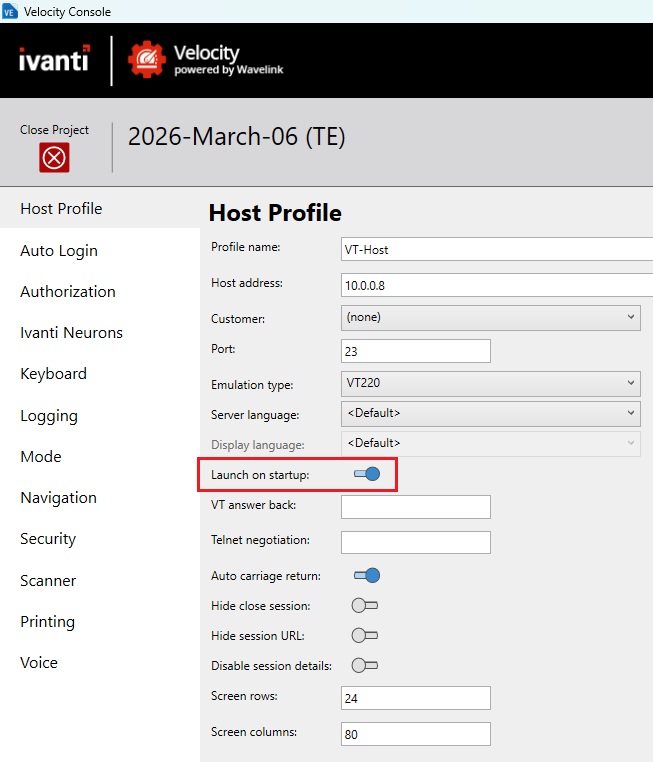Click the red Close Project X icon

(54, 157)
